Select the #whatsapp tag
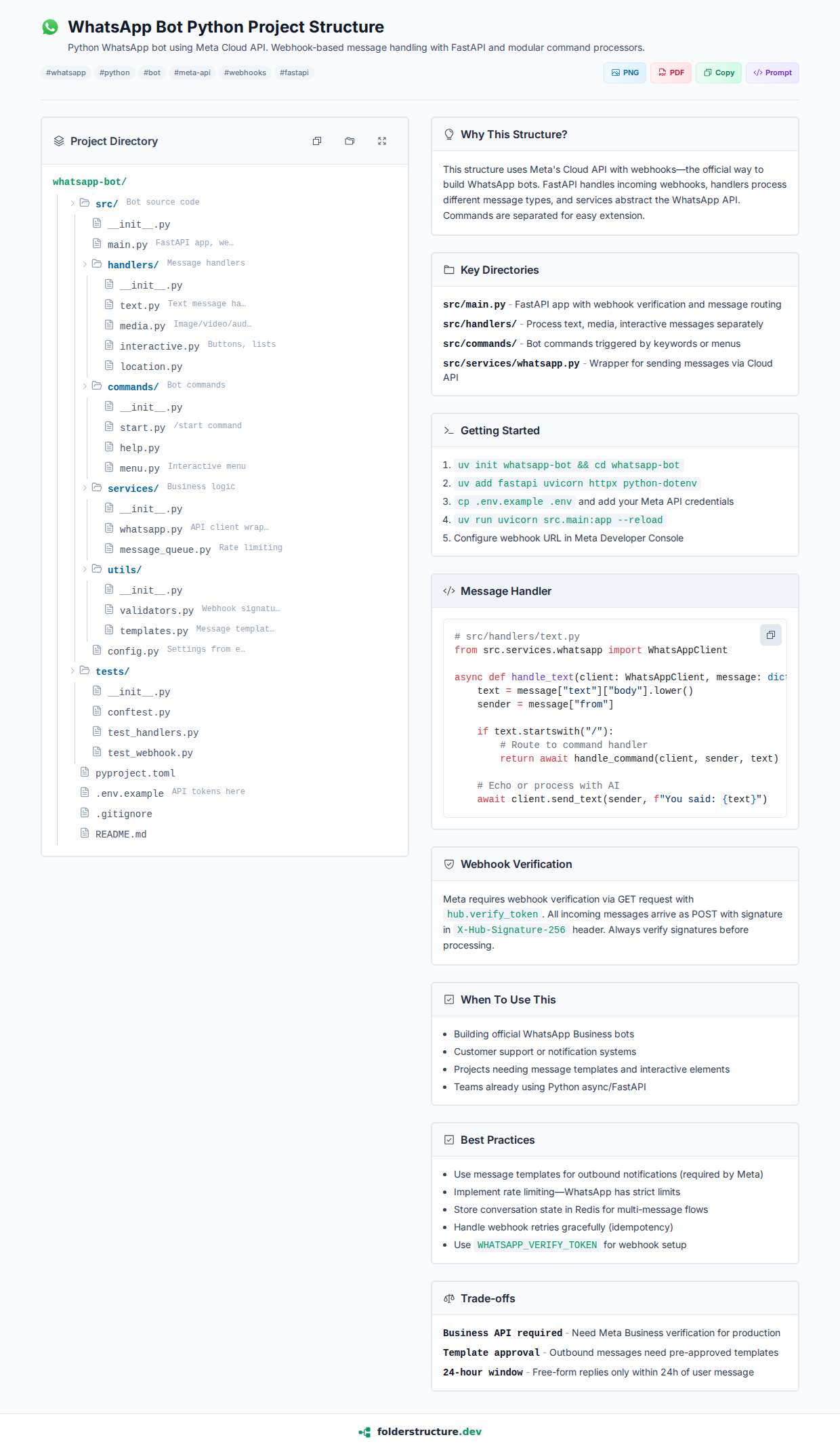Image resolution: width=840 pixels, height=1450 pixels. click(66, 72)
